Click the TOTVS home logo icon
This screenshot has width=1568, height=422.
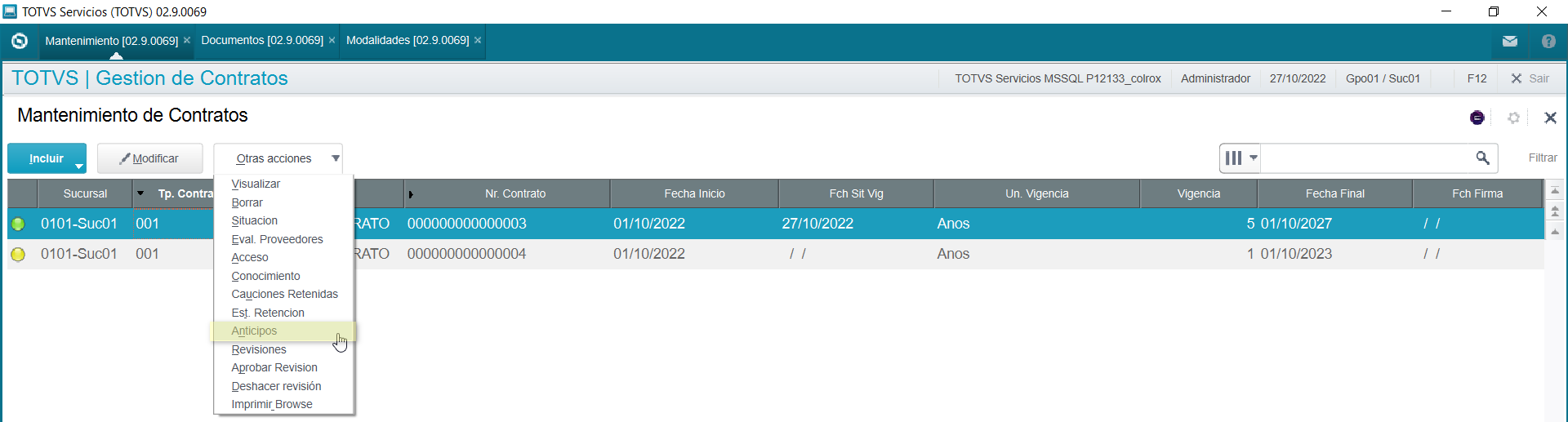click(x=20, y=41)
